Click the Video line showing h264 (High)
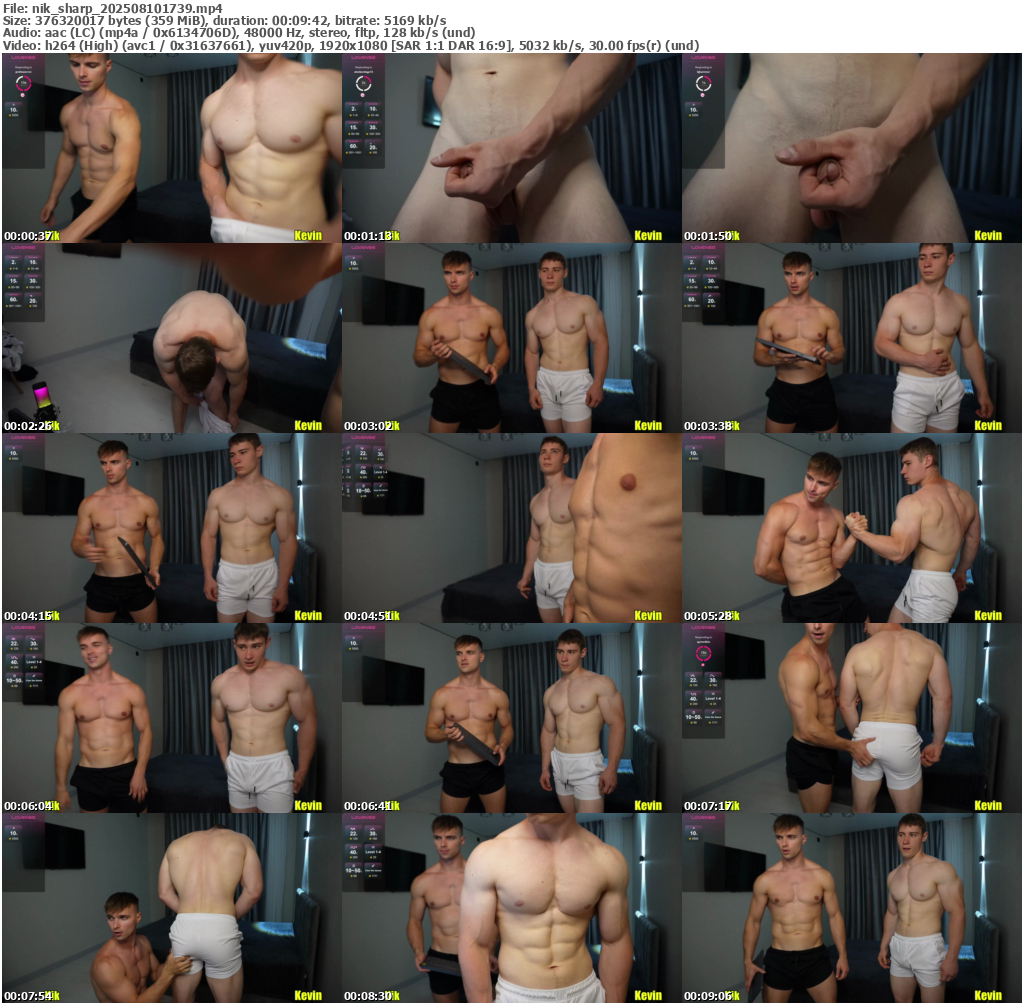Image resolution: width=1024 pixels, height=1003 pixels. pyautogui.click(x=351, y=45)
